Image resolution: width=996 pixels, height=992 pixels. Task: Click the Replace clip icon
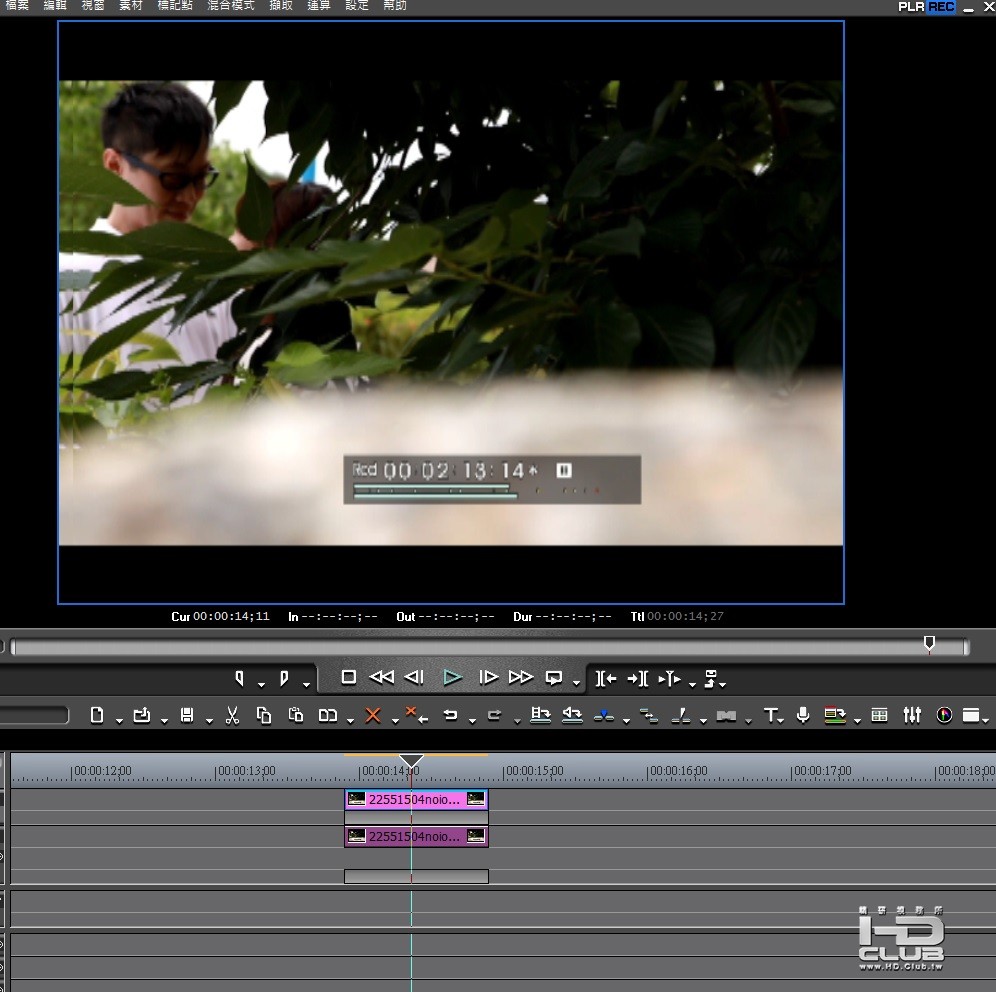coord(328,716)
